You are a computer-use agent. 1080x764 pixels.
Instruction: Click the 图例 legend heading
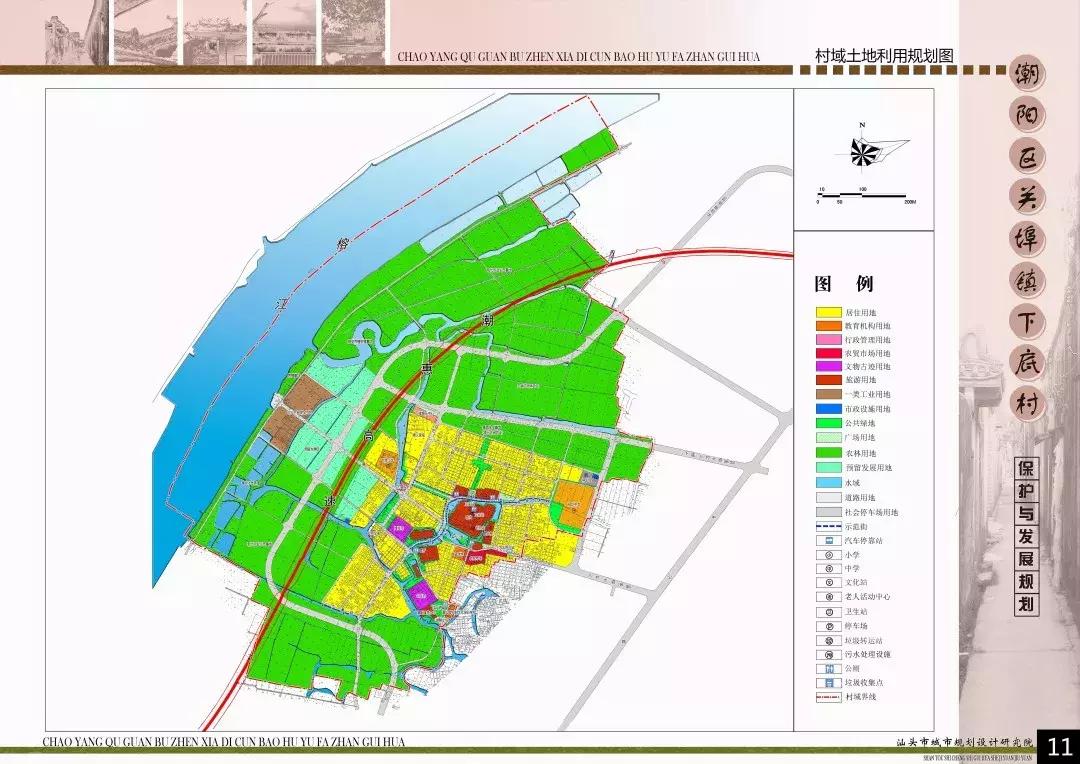(844, 283)
